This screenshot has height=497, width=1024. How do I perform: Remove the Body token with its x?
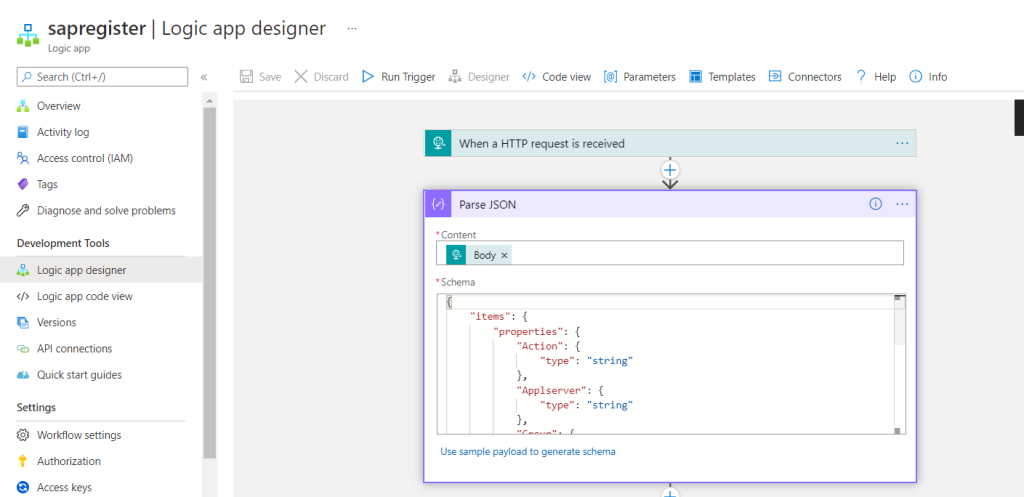pos(504,255)
